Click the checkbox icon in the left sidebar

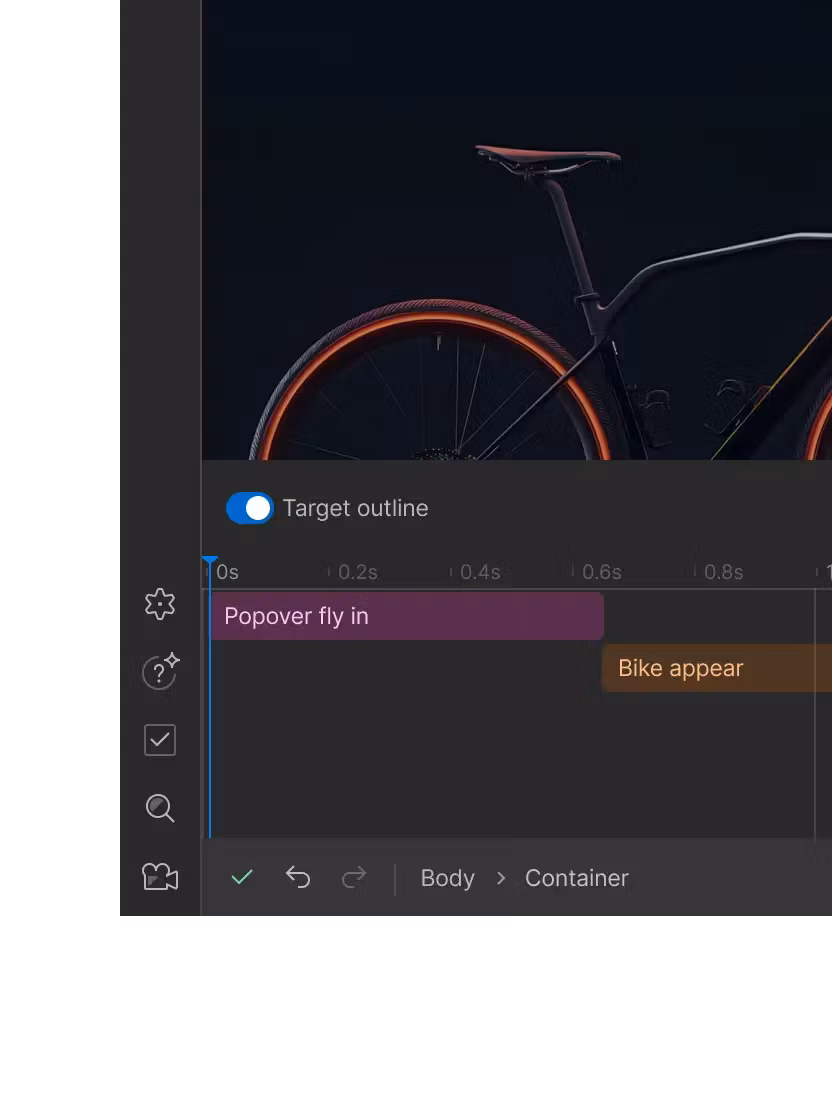coord(160,740)
